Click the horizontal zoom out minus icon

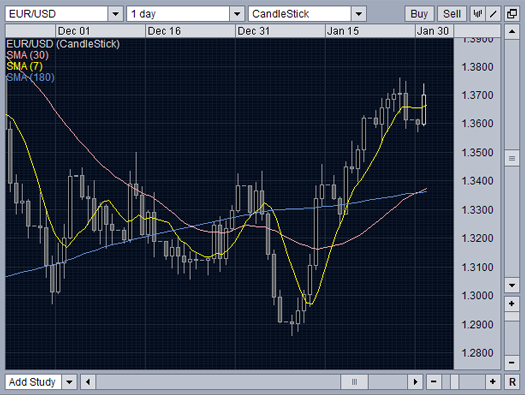pos(434,382)
